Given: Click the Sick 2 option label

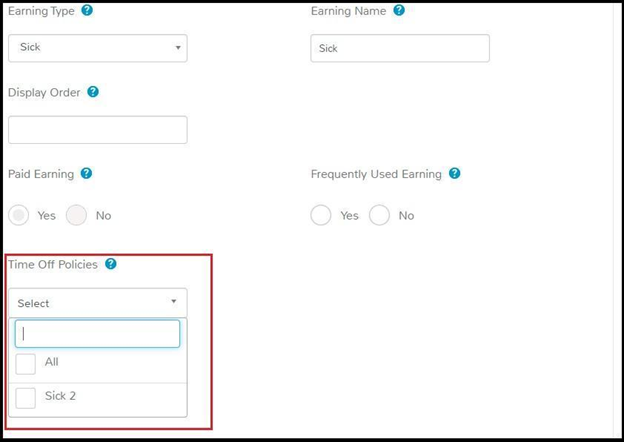Looking at the screenshot, I should [x=60, y=396].
